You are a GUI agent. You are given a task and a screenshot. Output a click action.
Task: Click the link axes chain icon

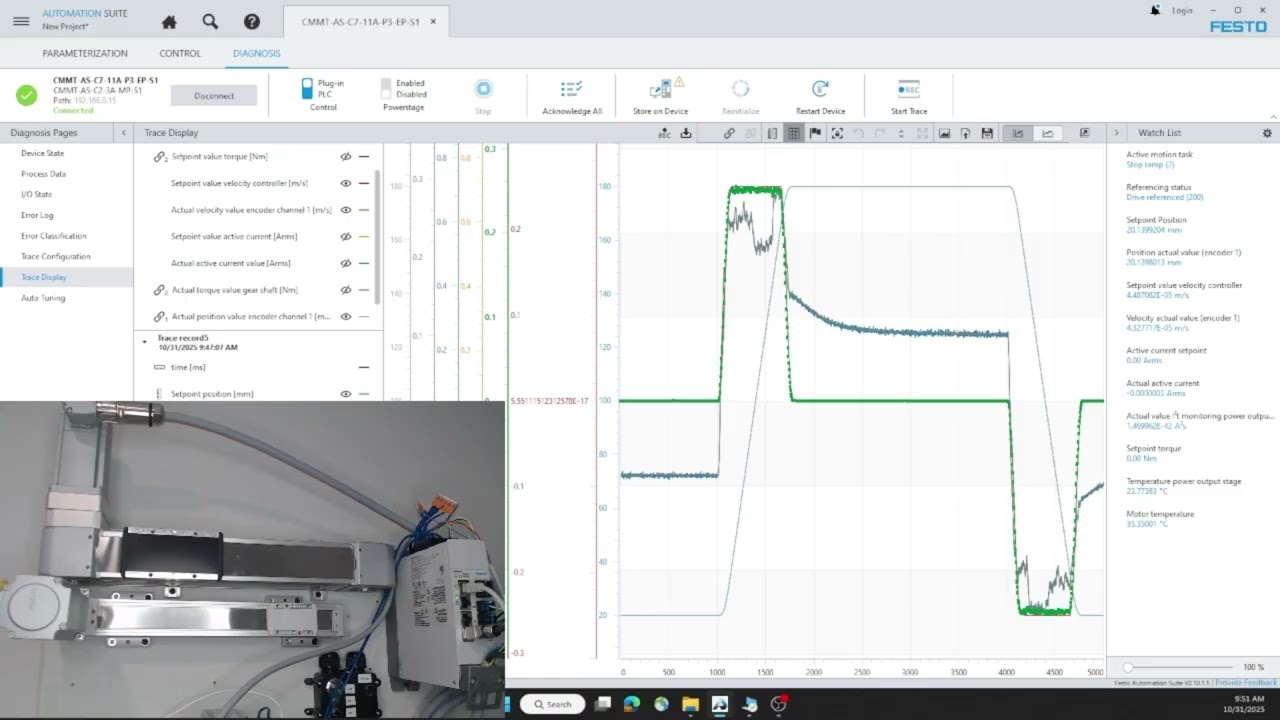point(729,133)
